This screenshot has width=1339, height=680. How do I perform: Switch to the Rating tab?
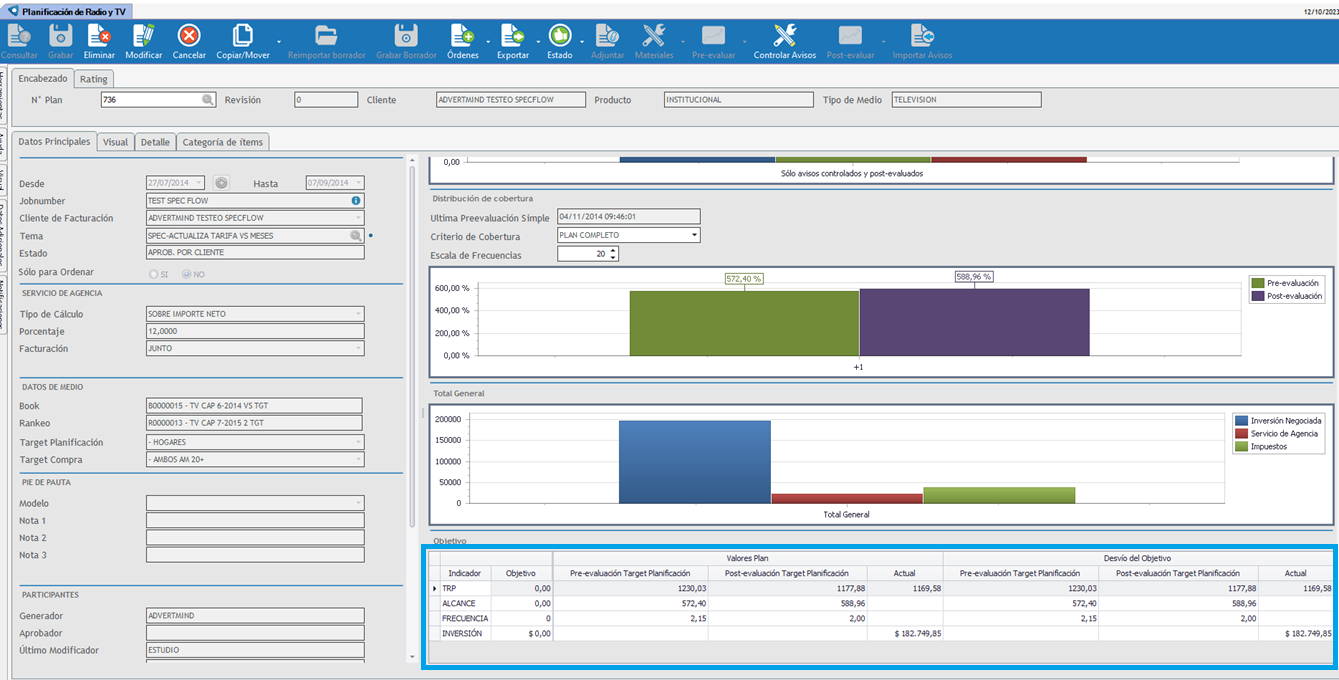pyautogui.click(x=94, y=79)
